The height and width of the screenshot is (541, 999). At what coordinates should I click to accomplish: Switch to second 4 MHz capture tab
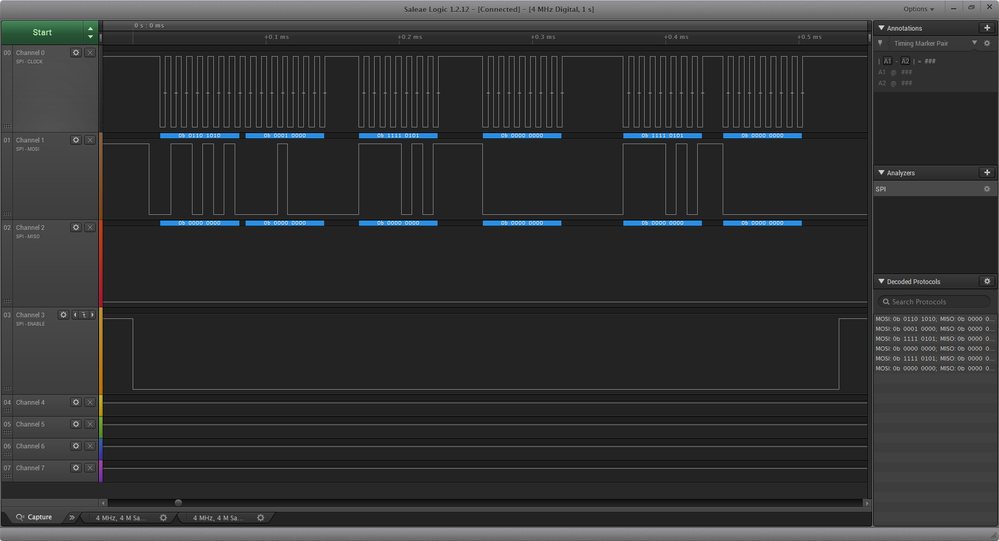(217, 518)
